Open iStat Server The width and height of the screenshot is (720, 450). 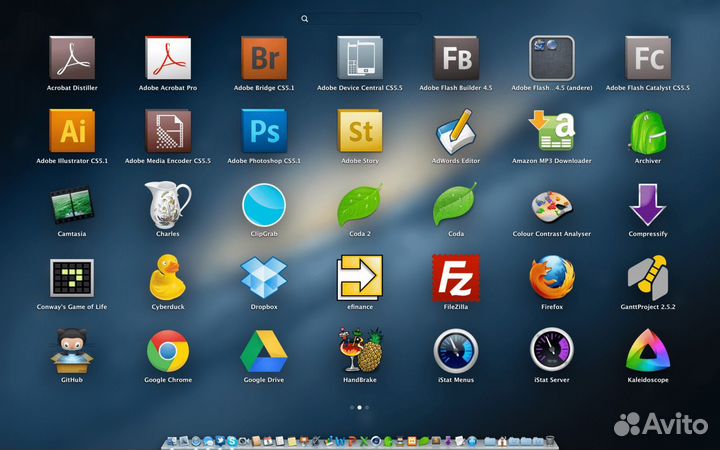point(552,349)
